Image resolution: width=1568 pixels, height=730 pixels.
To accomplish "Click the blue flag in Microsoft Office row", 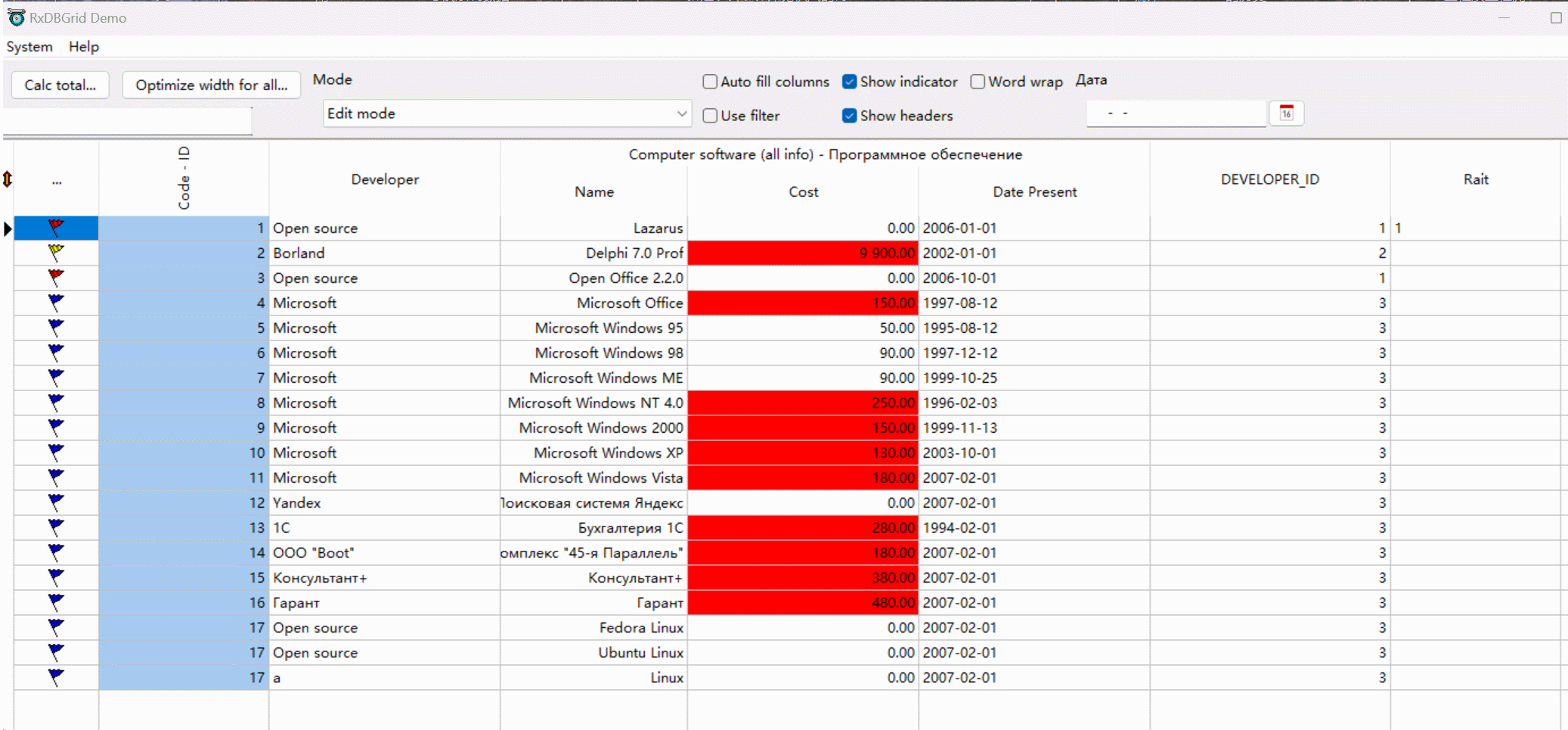I will point(56,302).
